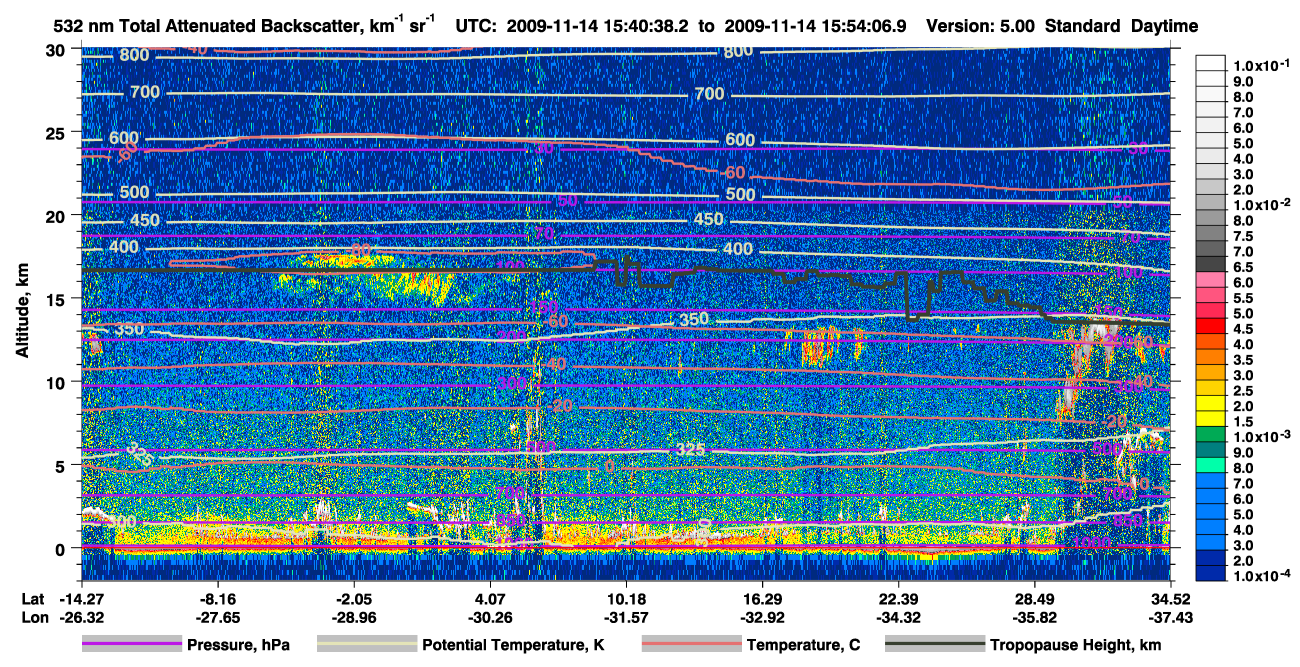Click the longitude value '-37.43'
This screenshot has width=1300, height=667.
tap(1171, 618)
